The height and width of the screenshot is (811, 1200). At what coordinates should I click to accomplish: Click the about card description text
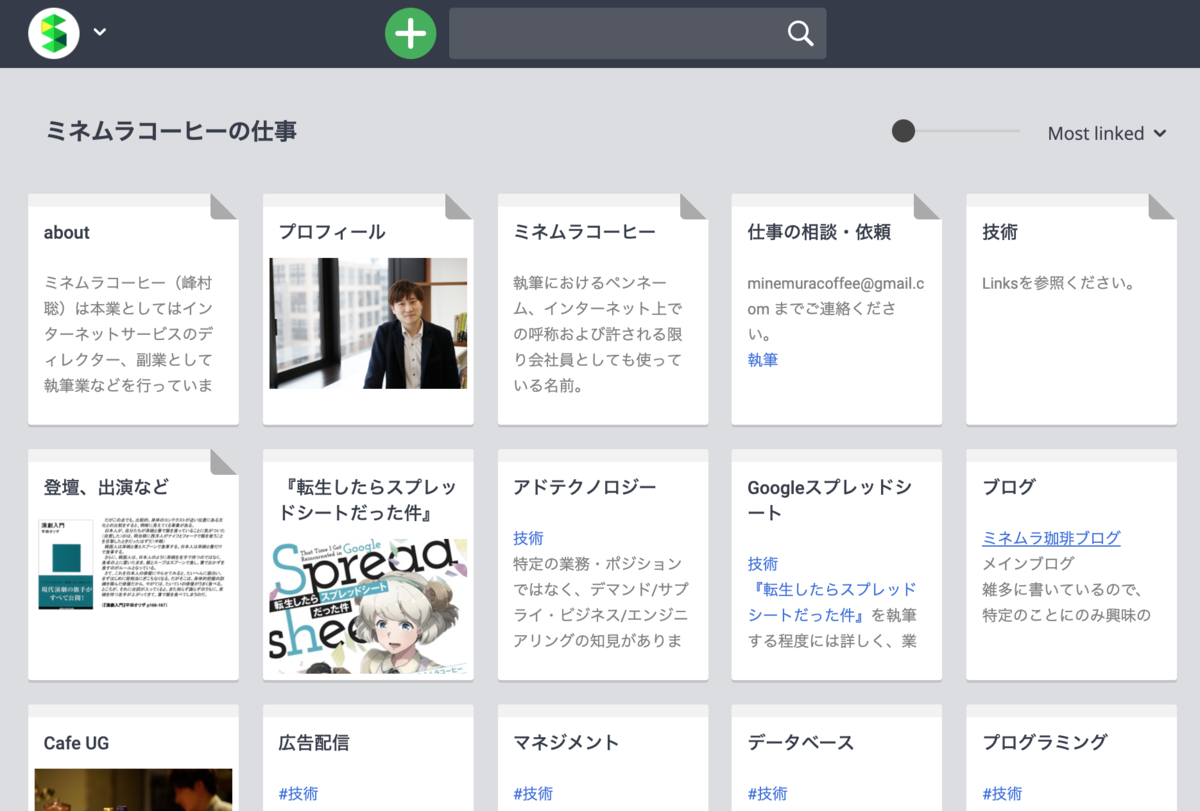[x=128, y=334]
